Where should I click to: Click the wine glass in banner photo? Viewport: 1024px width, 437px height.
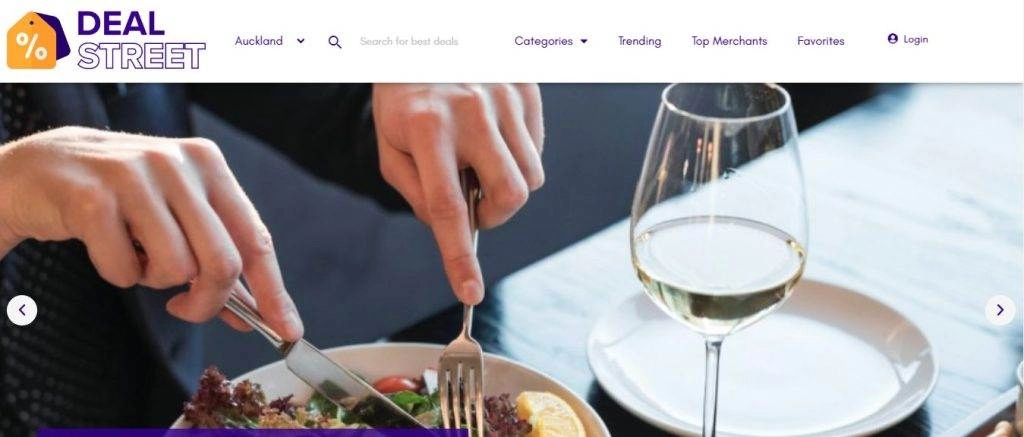(x=718, y=248)
